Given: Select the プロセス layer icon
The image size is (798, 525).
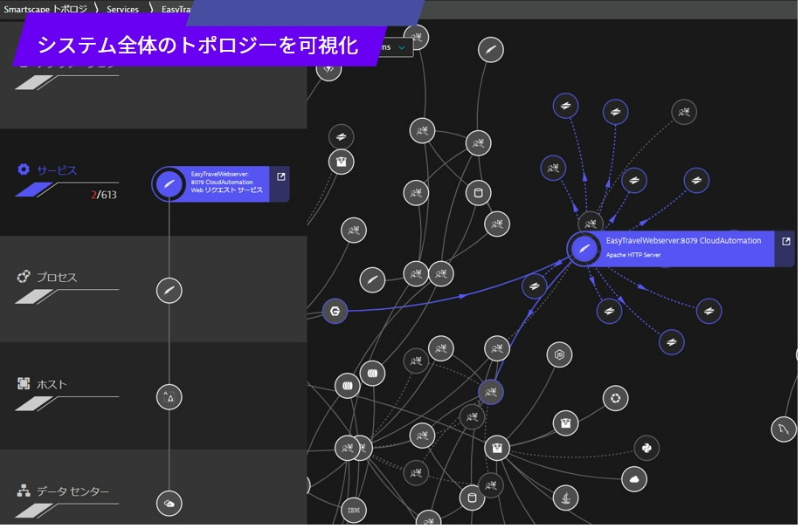Looking at the screenshot, I should (23, 276).
